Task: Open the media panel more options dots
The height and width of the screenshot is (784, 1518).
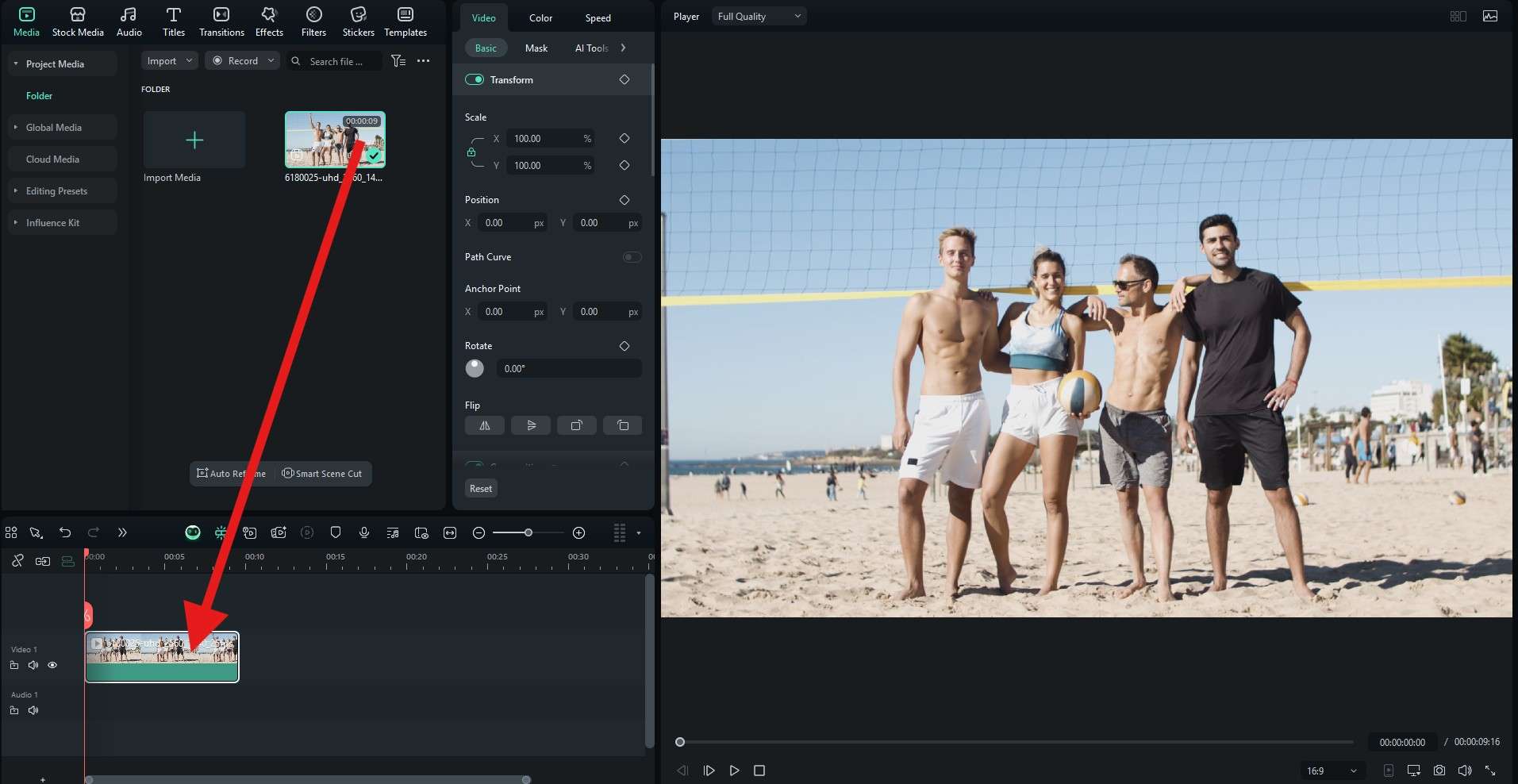Action: (x=424, y=61)
